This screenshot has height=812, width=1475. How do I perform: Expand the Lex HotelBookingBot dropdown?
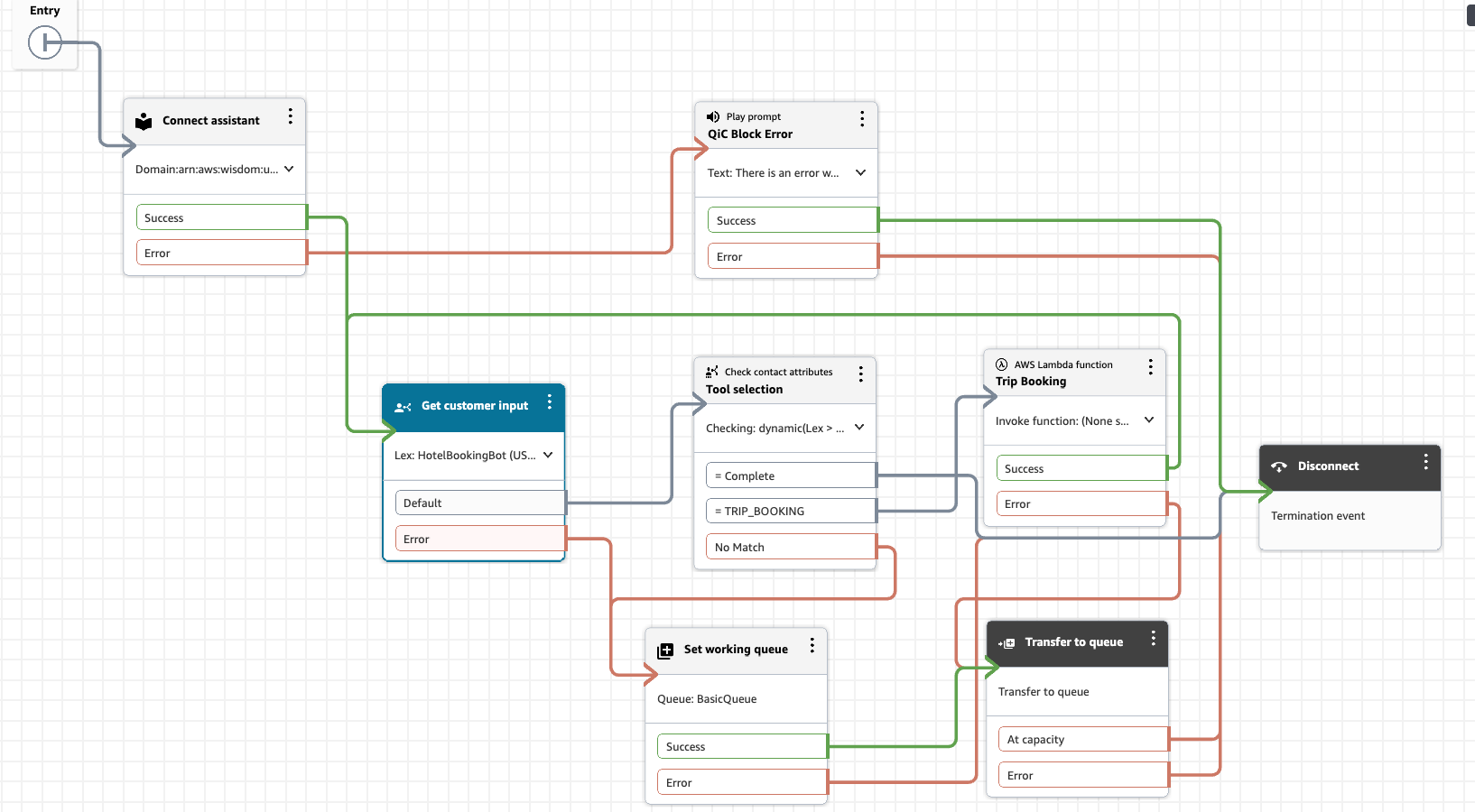click(x=550, y=456)
